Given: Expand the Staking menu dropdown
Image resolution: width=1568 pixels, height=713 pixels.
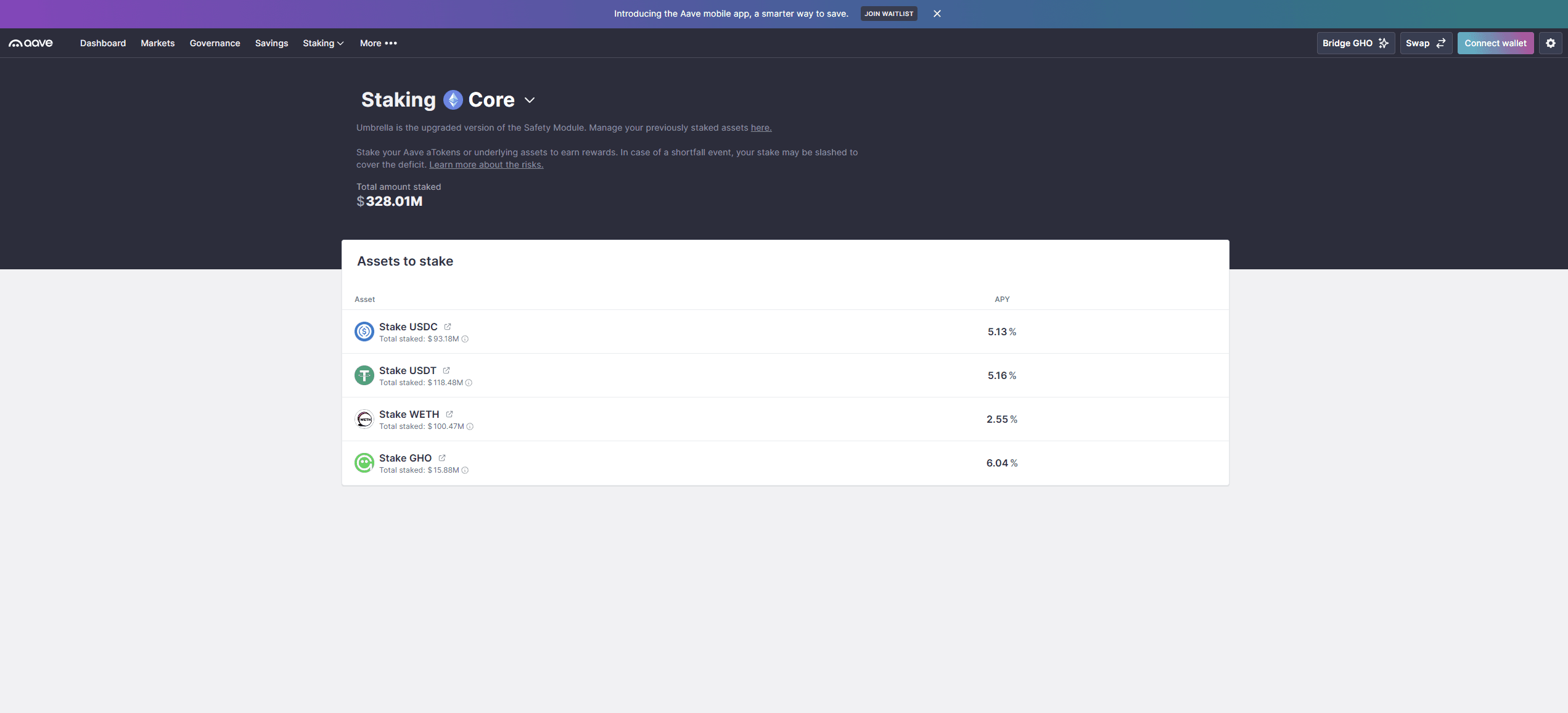Looking at the screenshot, I should [x=323, y=43].
